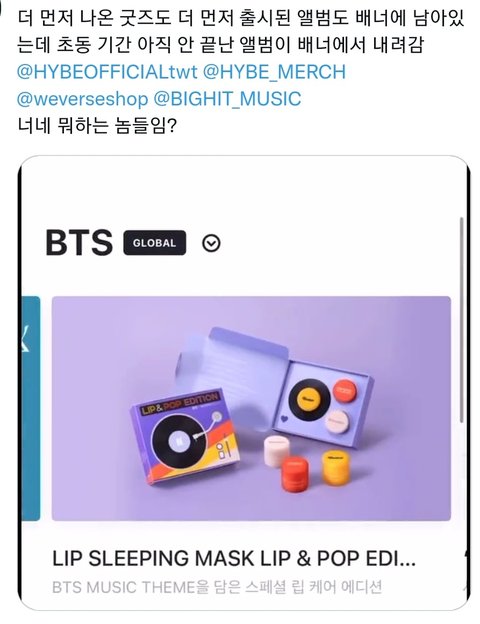Click the vinyl record graphic on box cover
Screen dimensions: 480x624
point(178,442)
